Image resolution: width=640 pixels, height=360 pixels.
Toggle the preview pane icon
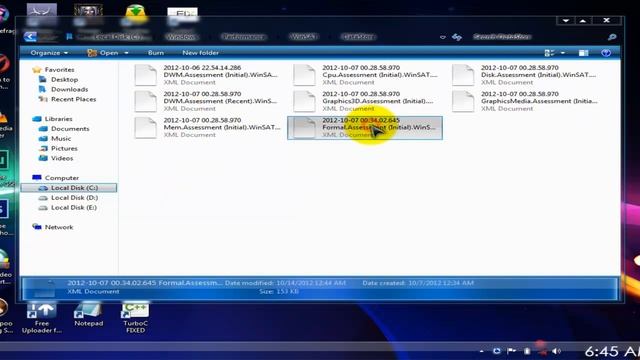click(583, 53)
